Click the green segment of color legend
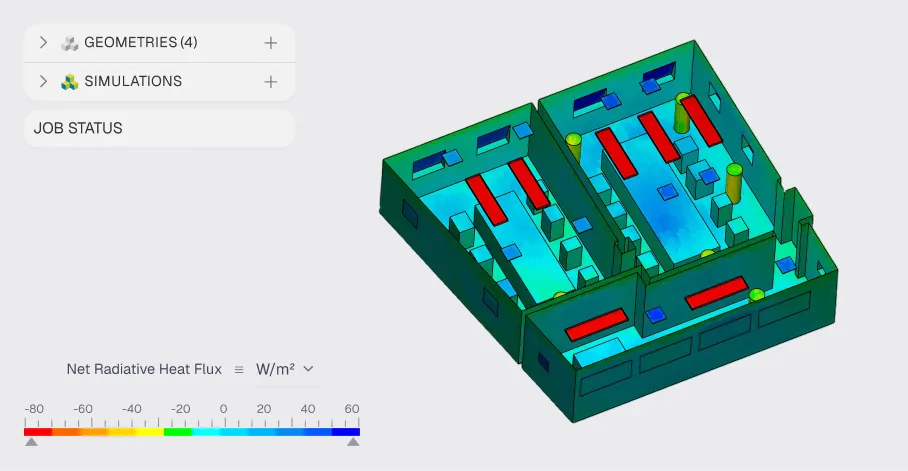 178,432
